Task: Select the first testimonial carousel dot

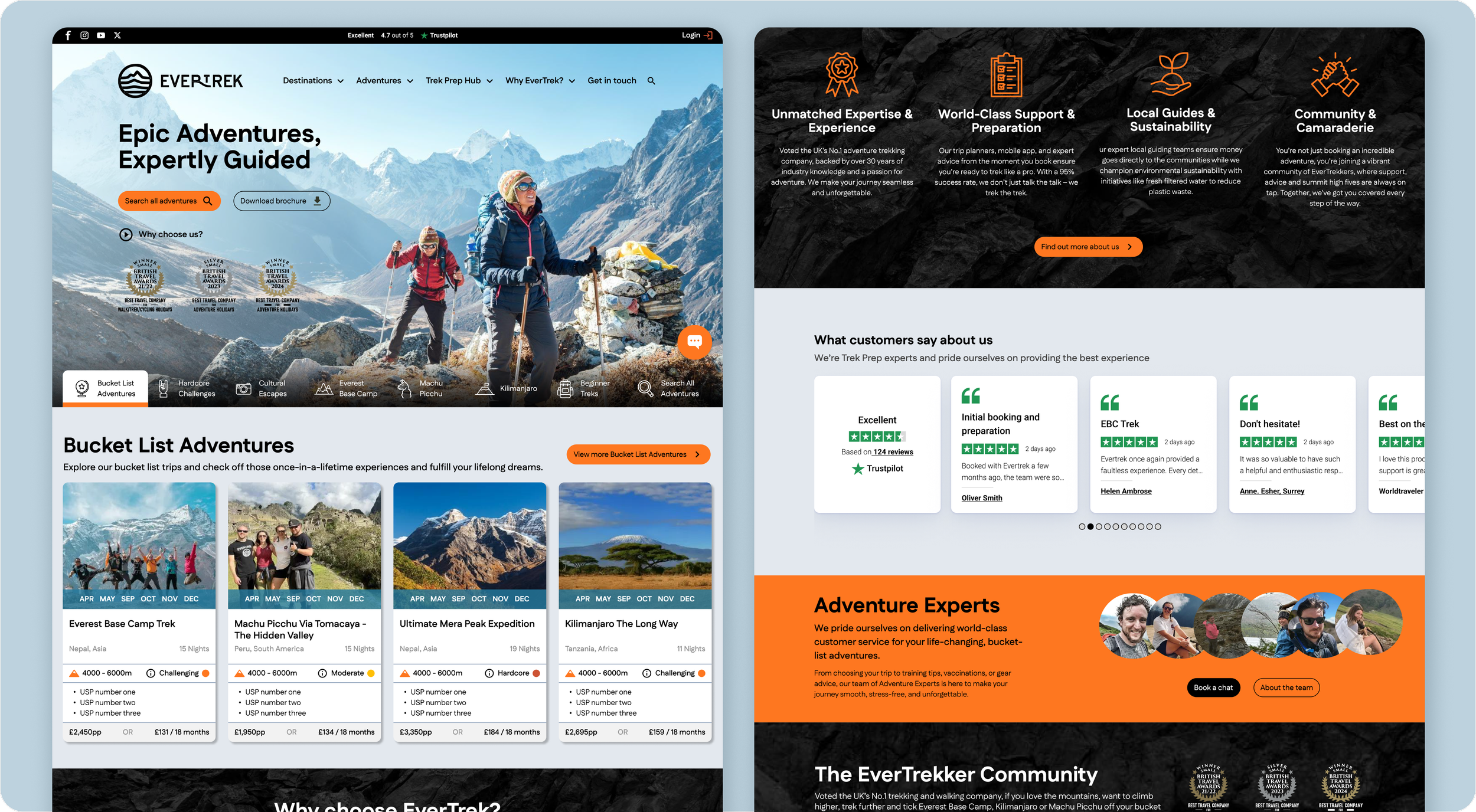Action: [1082, 526]
